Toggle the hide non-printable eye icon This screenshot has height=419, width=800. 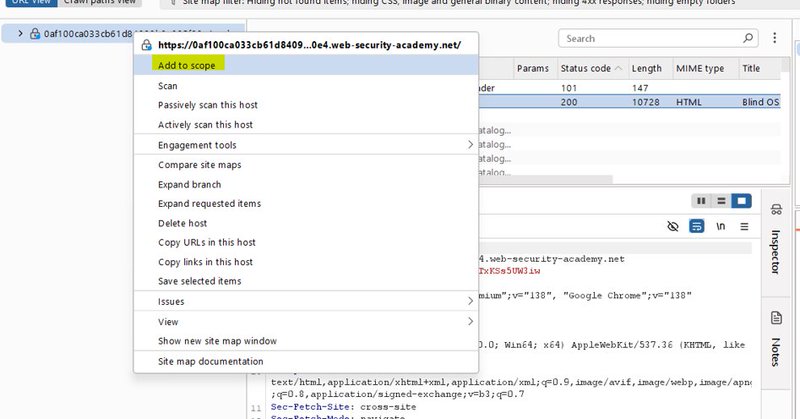coord(673,226)
